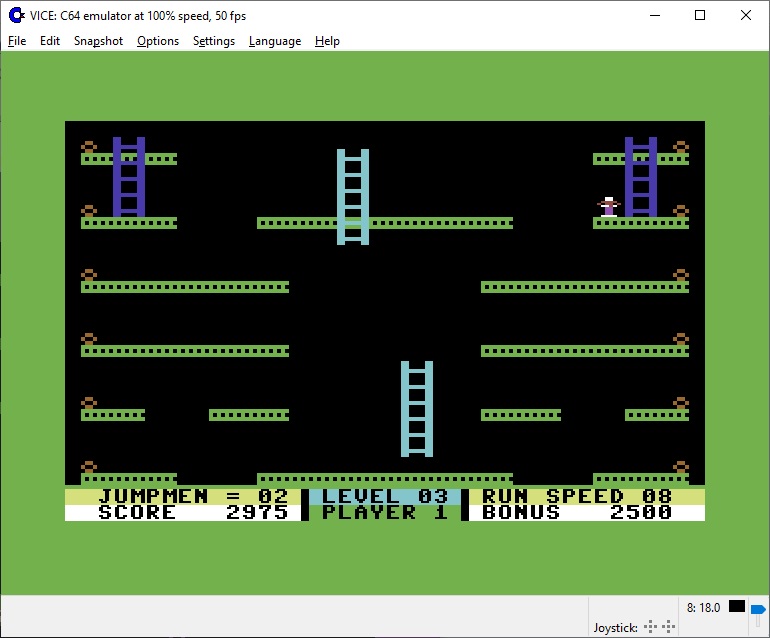Click the purple ladder beside the Jumpman

pos(640,177)
